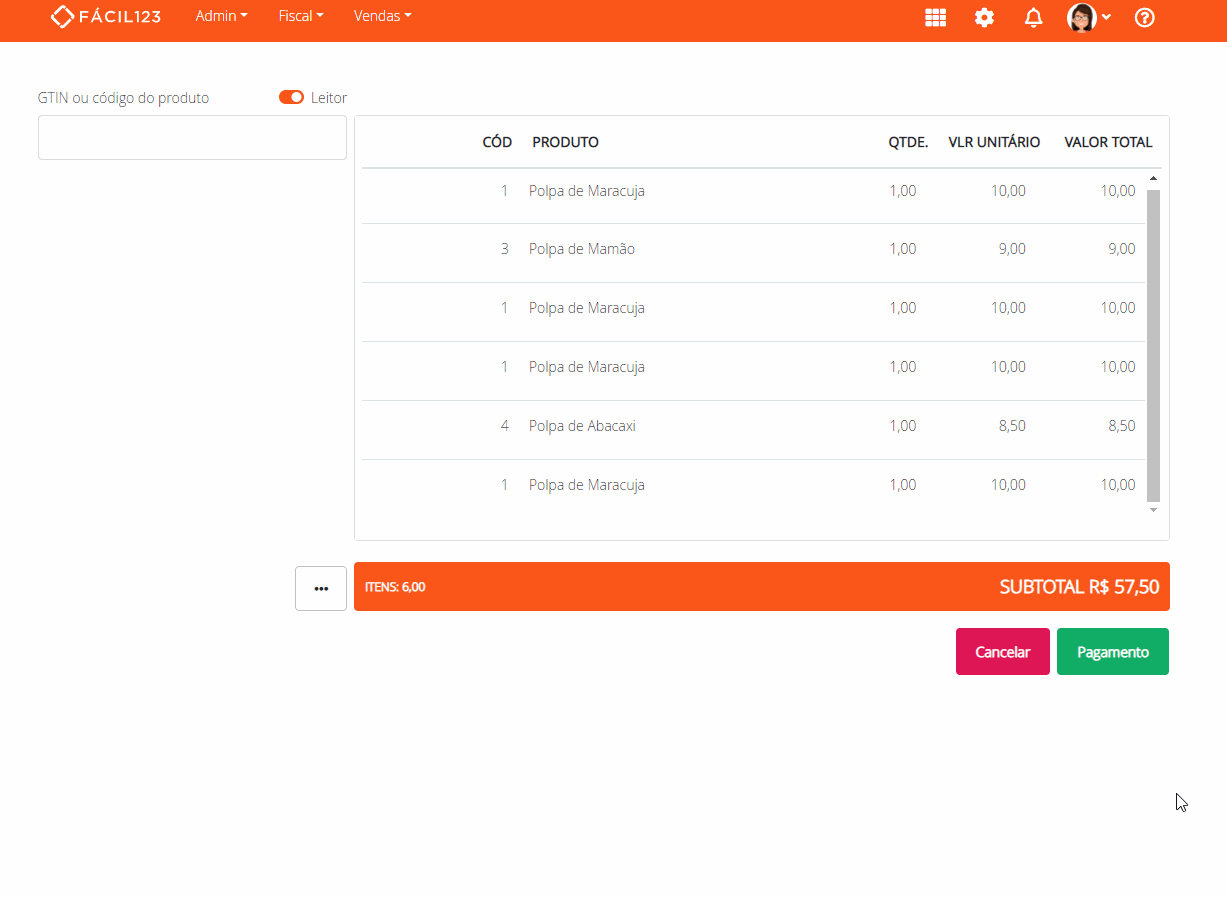This screenshot has height=897, width=1227.
Task: Open settings gear icon
Action: click(984, 17)
